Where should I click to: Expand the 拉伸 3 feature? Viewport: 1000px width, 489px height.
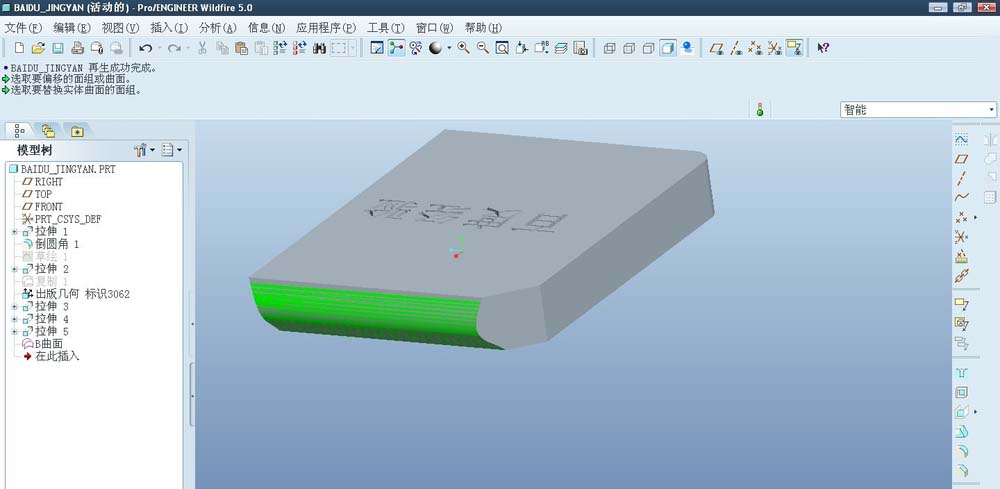click(15, 307)
